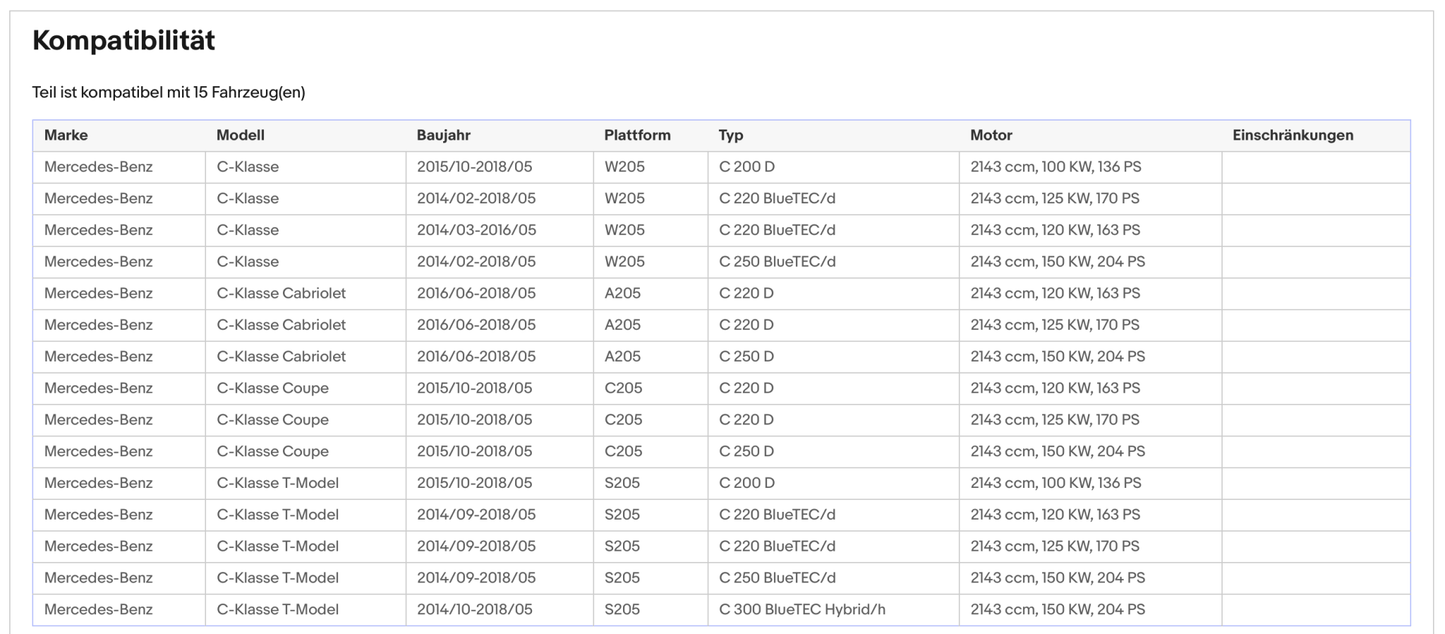Select the C 300 BlueTEC Hybrid/h cell
The width and height of the screenshot is (1445, 634).
coord(802,609)
